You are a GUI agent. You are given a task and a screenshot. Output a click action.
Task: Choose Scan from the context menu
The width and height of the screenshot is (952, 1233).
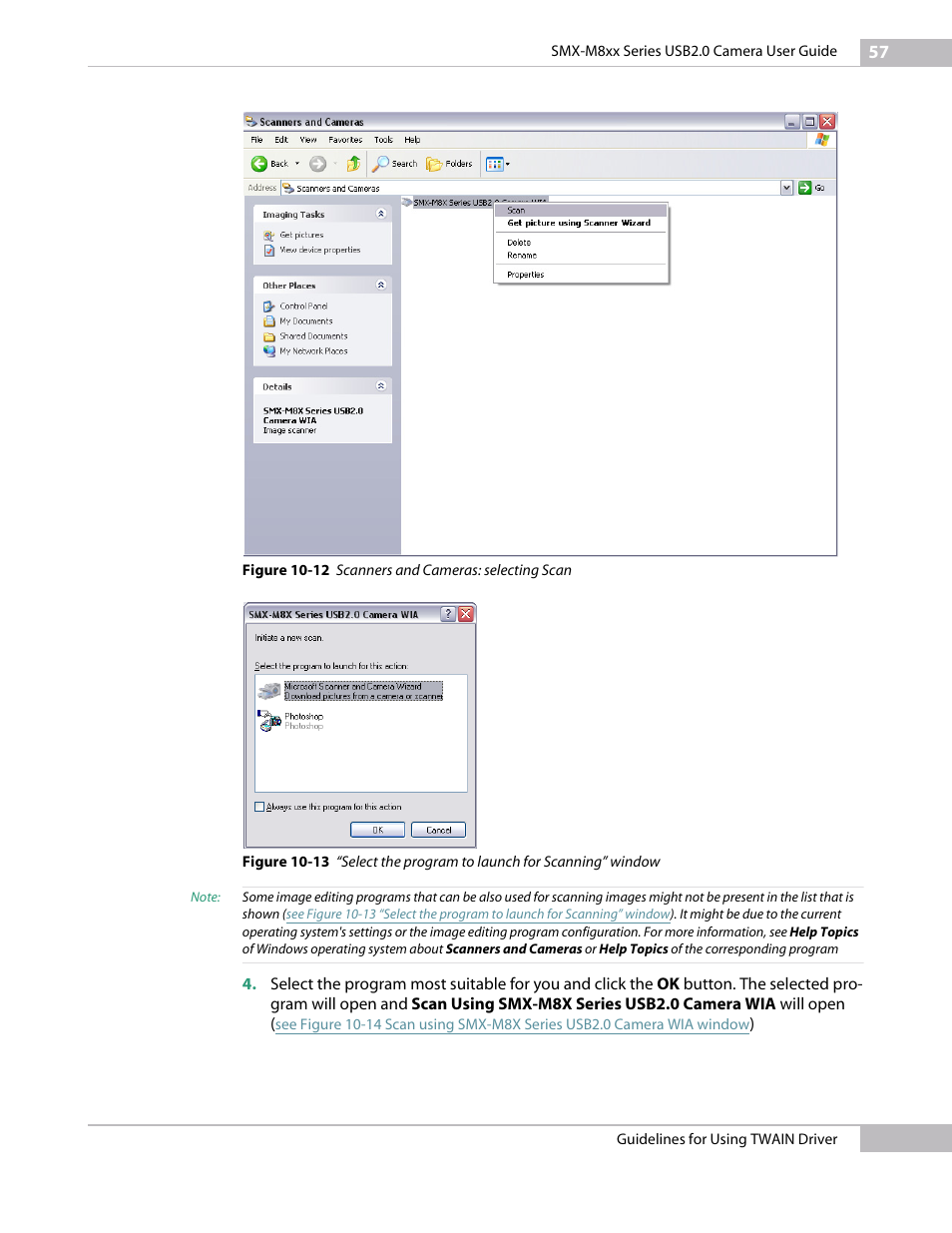click(581, 211)
